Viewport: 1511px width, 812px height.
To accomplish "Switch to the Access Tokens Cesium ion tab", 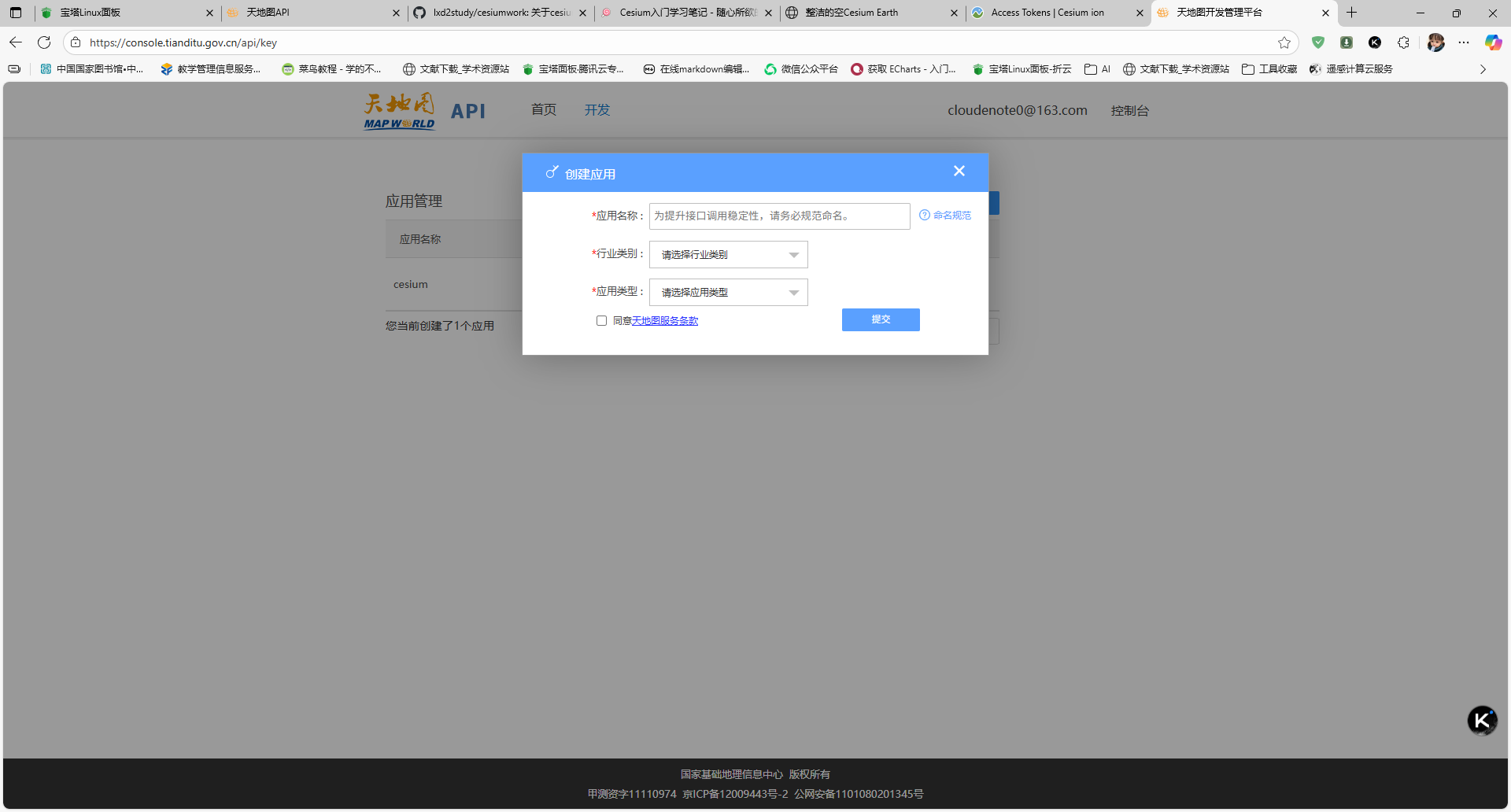I will [1047, 13].
